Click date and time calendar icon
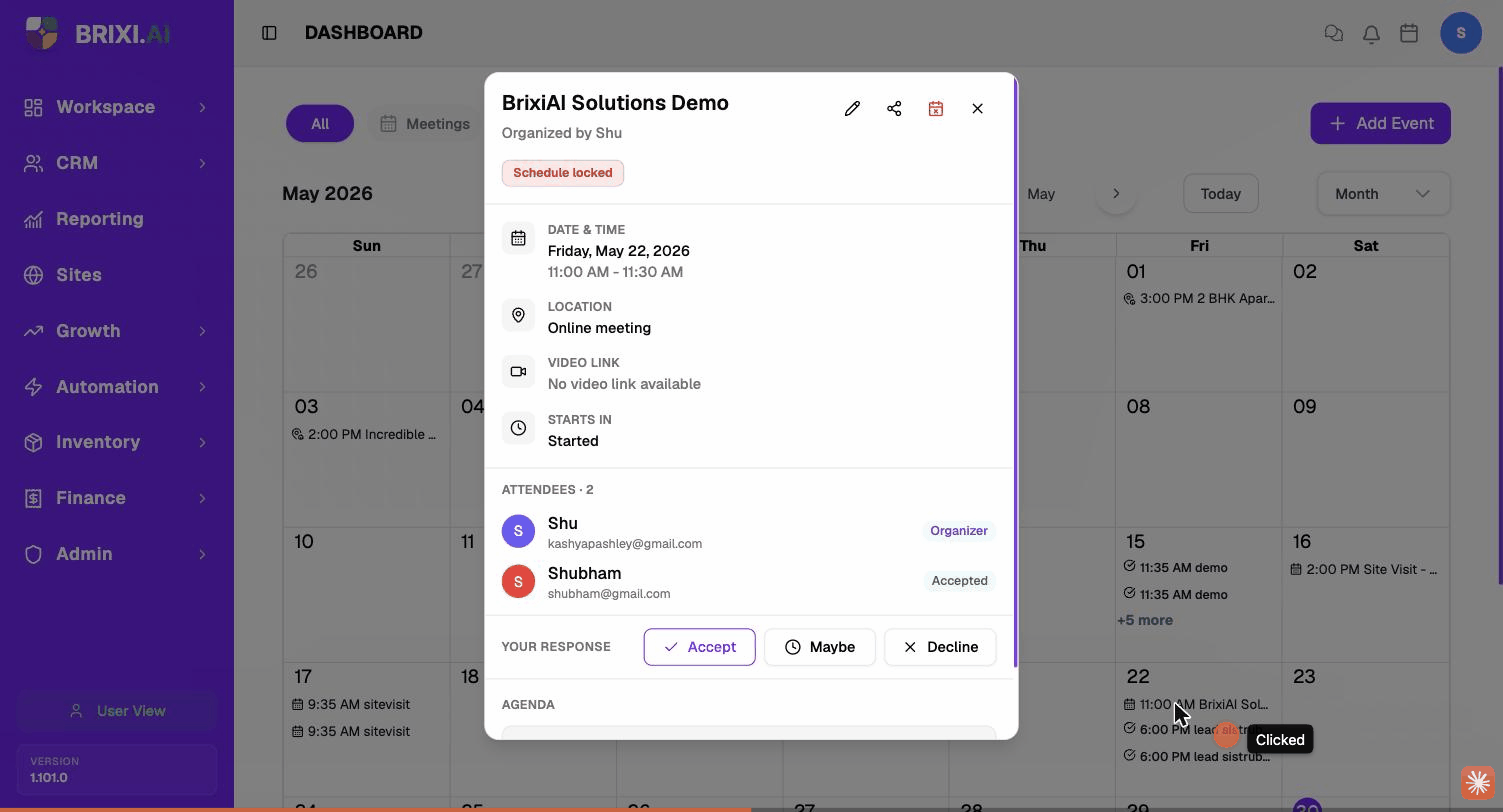Viewport: 1503px width, 812px height. point(518,238)
